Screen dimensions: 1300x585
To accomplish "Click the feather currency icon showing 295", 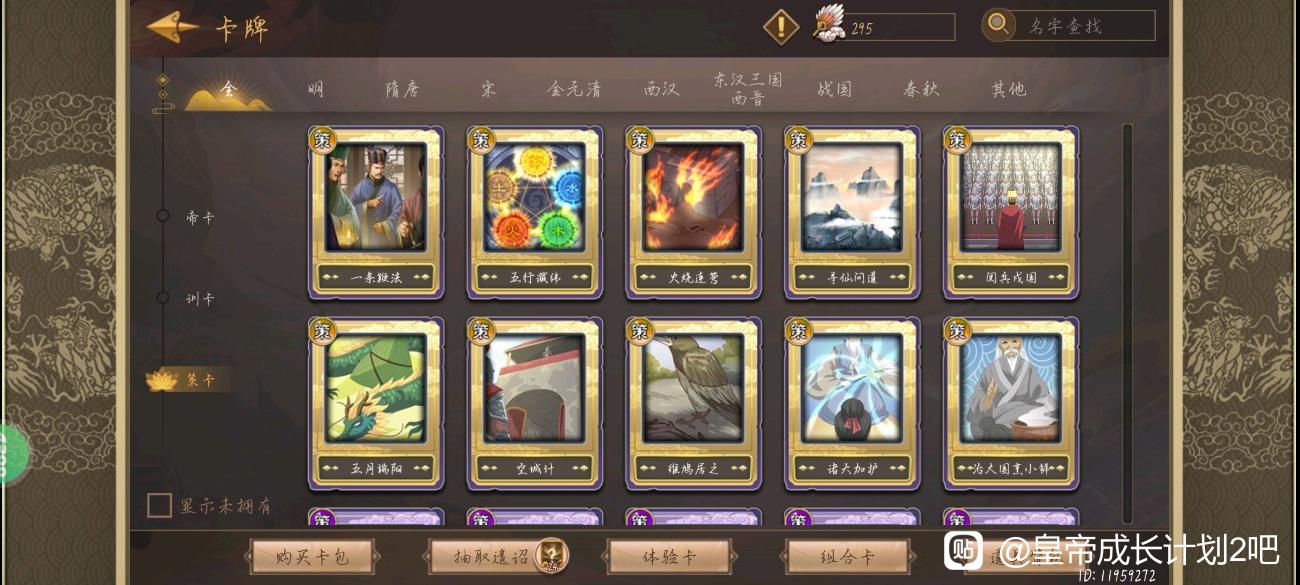I will (x=829, y=25).
